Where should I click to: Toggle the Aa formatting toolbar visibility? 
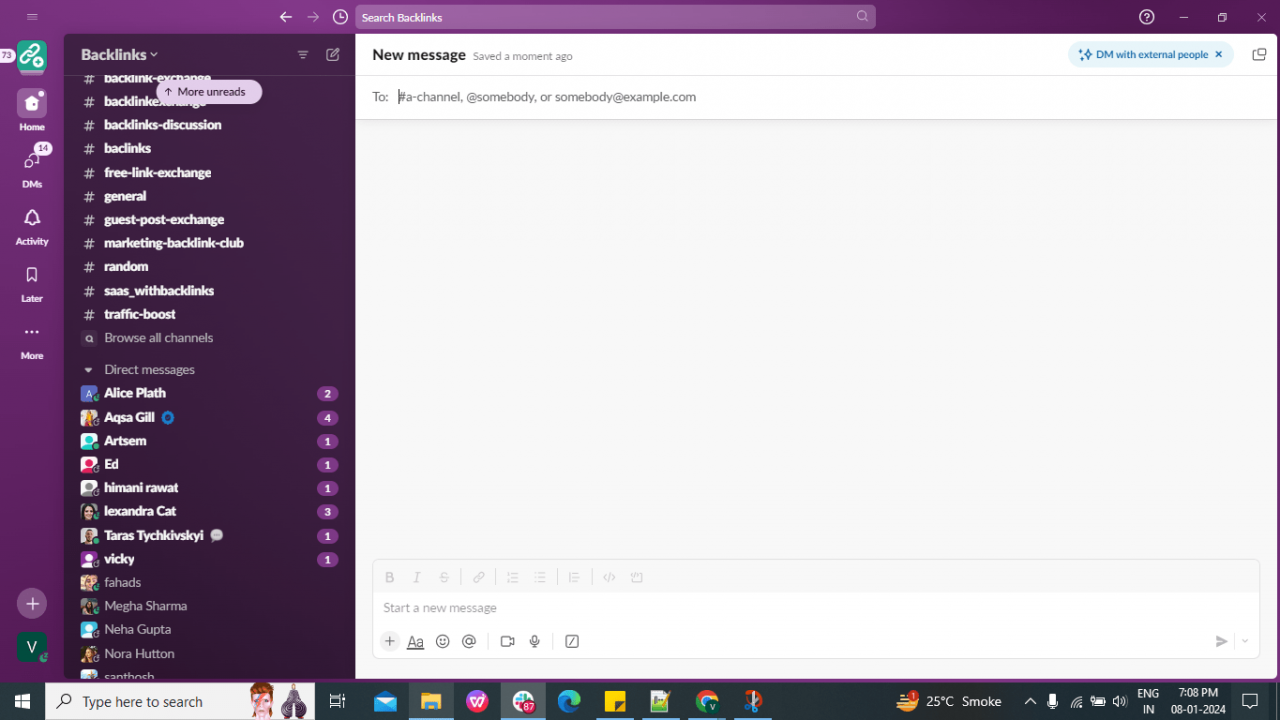416,642
